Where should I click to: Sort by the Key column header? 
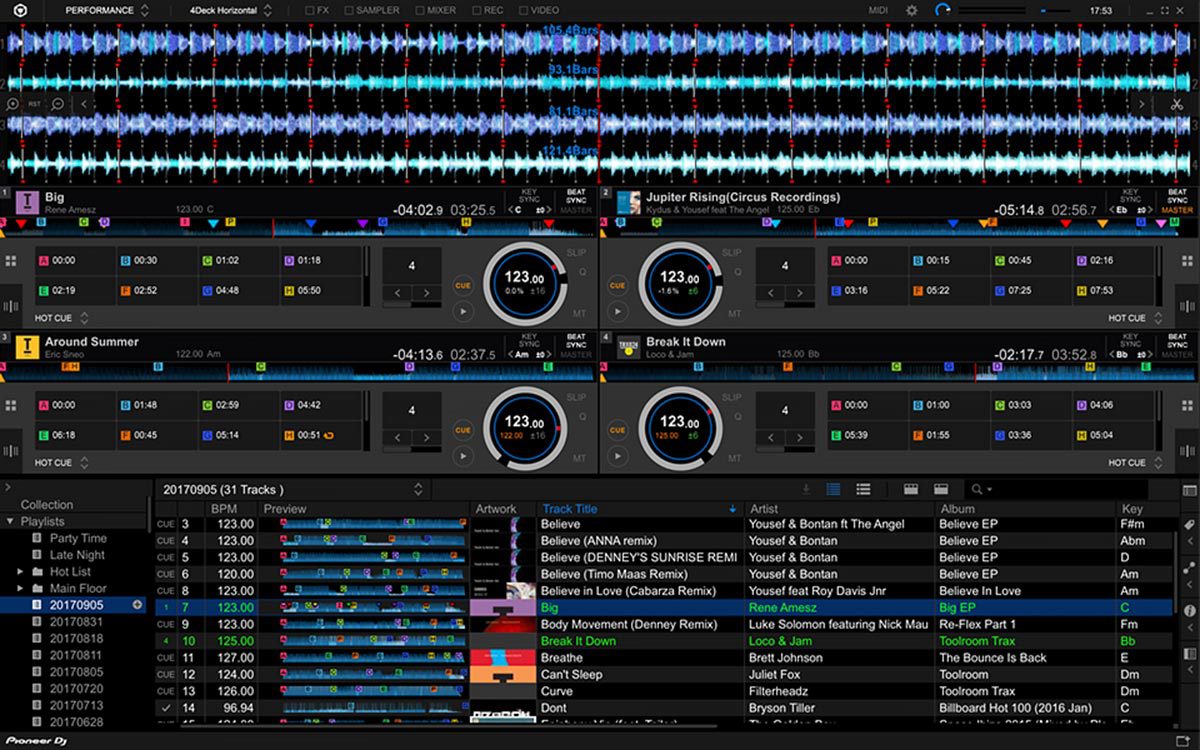[x=1145, y=509]
